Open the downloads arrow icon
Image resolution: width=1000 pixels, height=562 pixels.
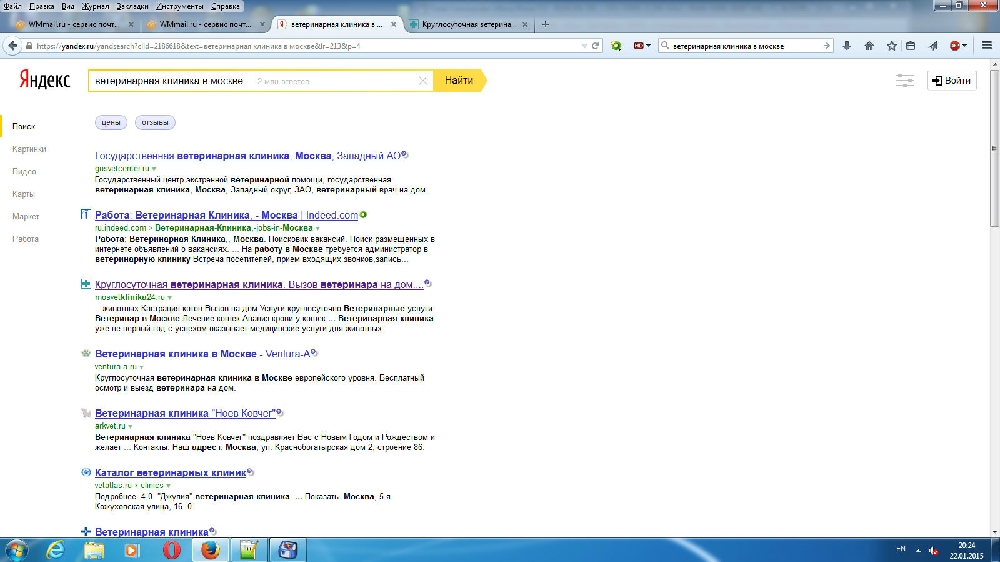click(847, 46)
